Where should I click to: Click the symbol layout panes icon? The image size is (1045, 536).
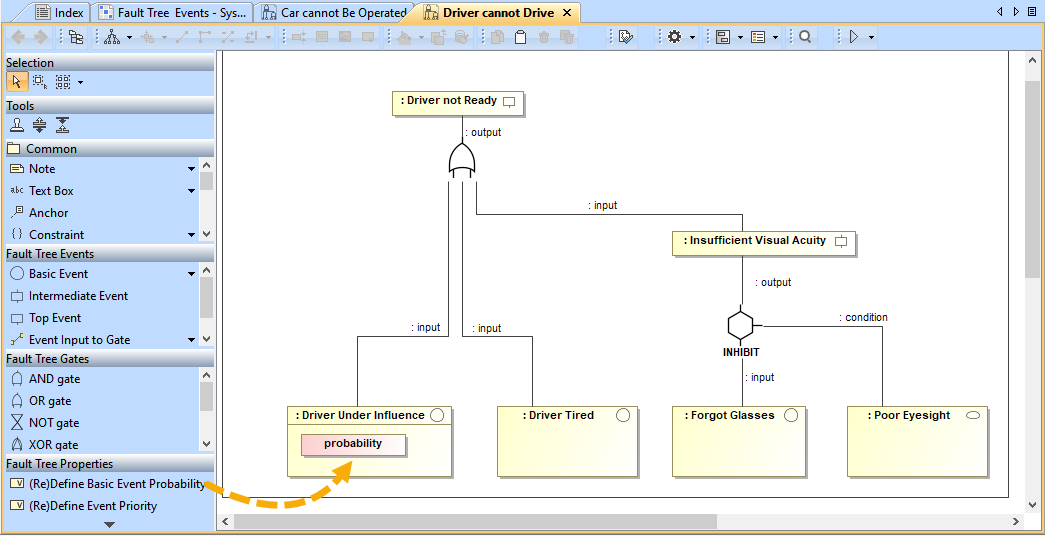point(722,37)
